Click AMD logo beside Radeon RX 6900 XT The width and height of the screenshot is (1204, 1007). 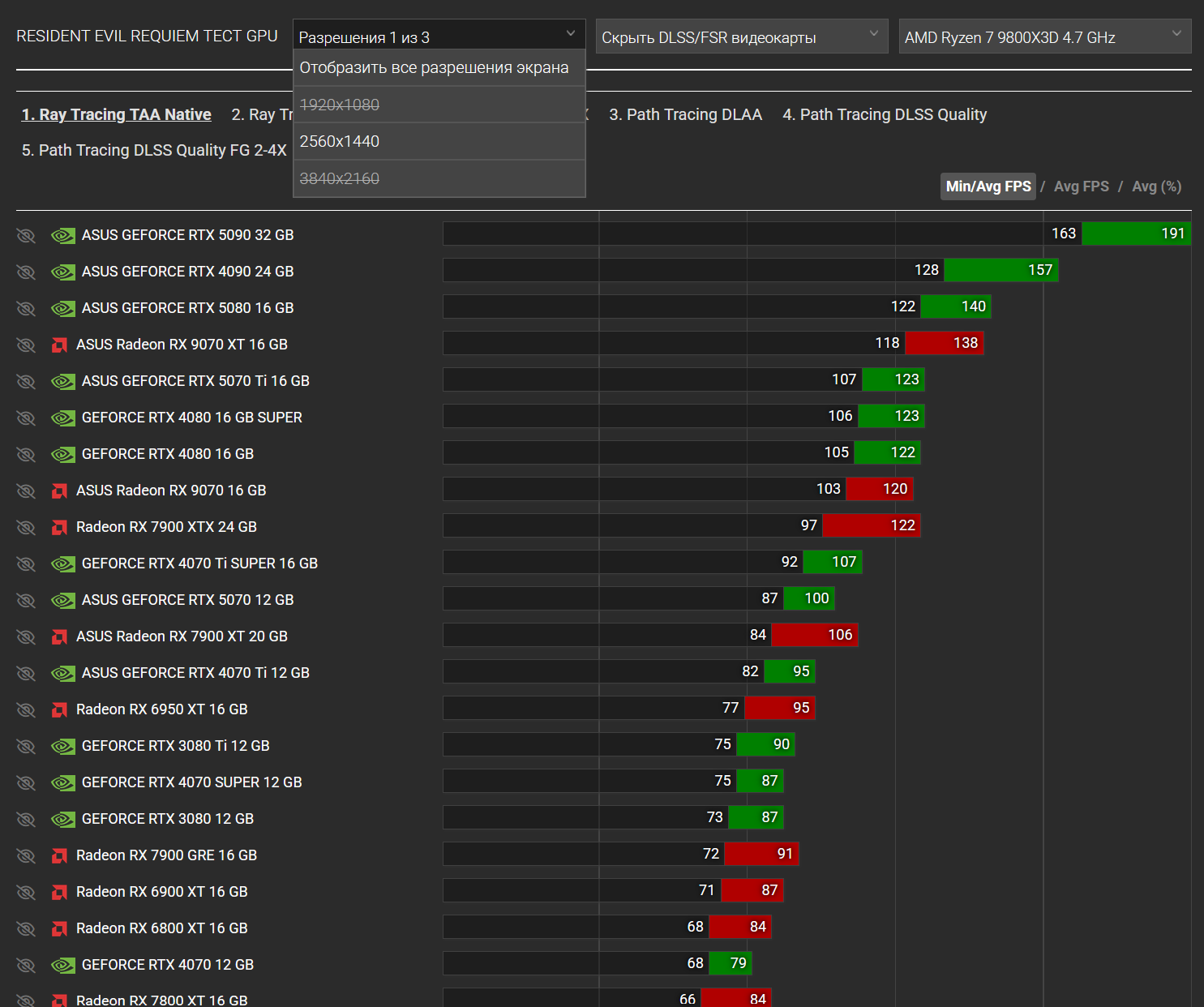59,892
